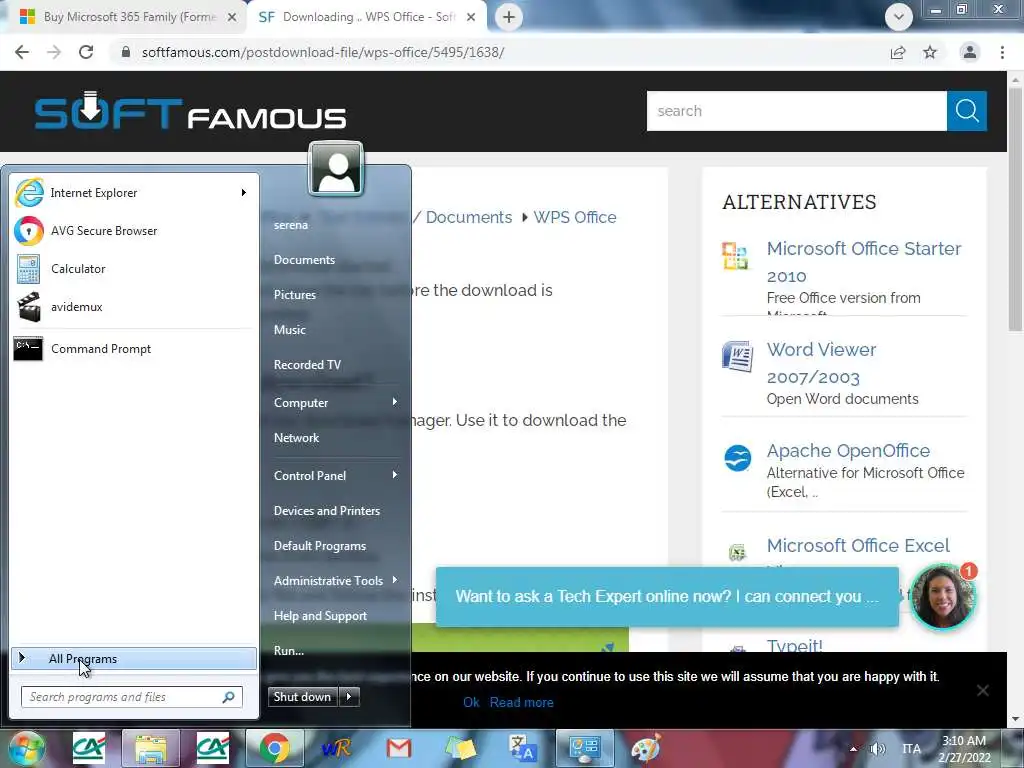Image resolution: width=1024 pixels, height=768 pixels.
Task: Open Internet Explorer from Start menu
Action: click(x=94, y=193)
